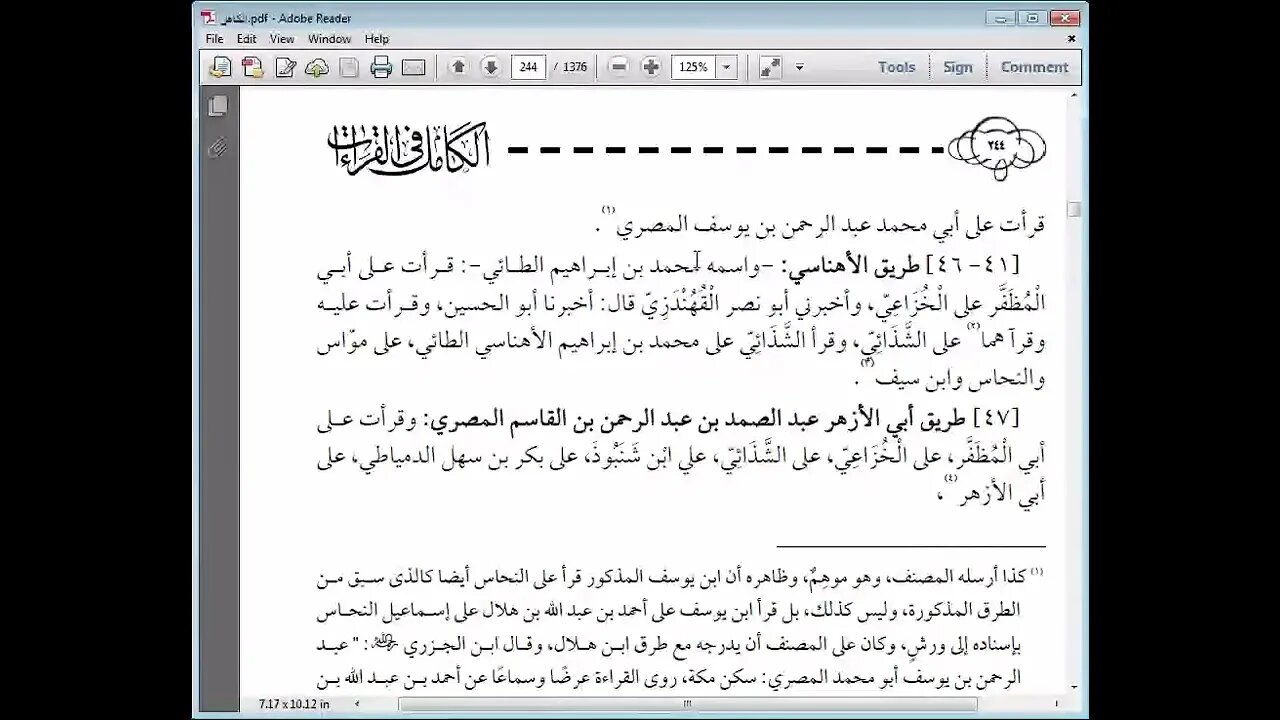The height and width of the screenshot is (720, 1280).
Task: Click the horizontal scrollbar thumb
Action: pos(688,704)
